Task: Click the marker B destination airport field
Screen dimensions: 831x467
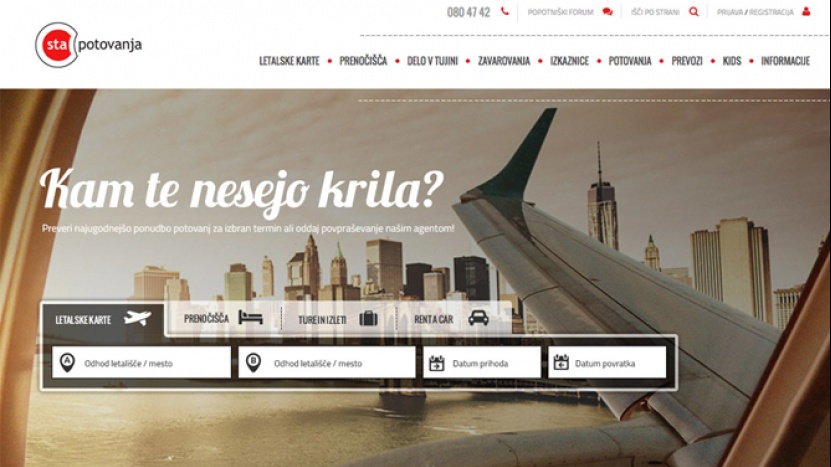Action: click(x=327, y=363)
